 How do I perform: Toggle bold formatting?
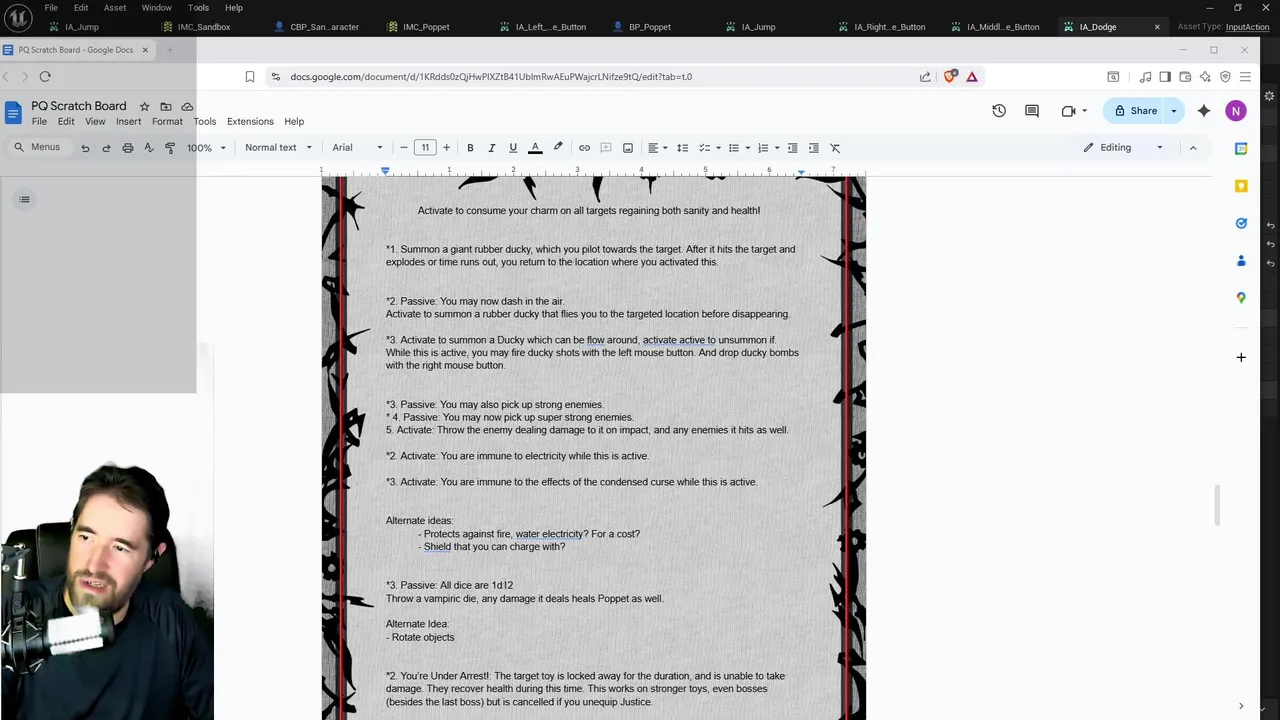pyautogui.click(x=470, y=148)
